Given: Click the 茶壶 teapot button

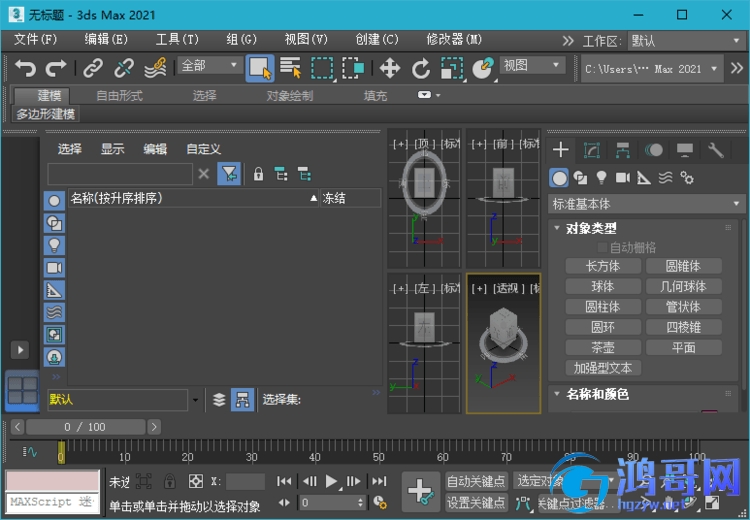Looking at the screenshot, I should [603, 347].
